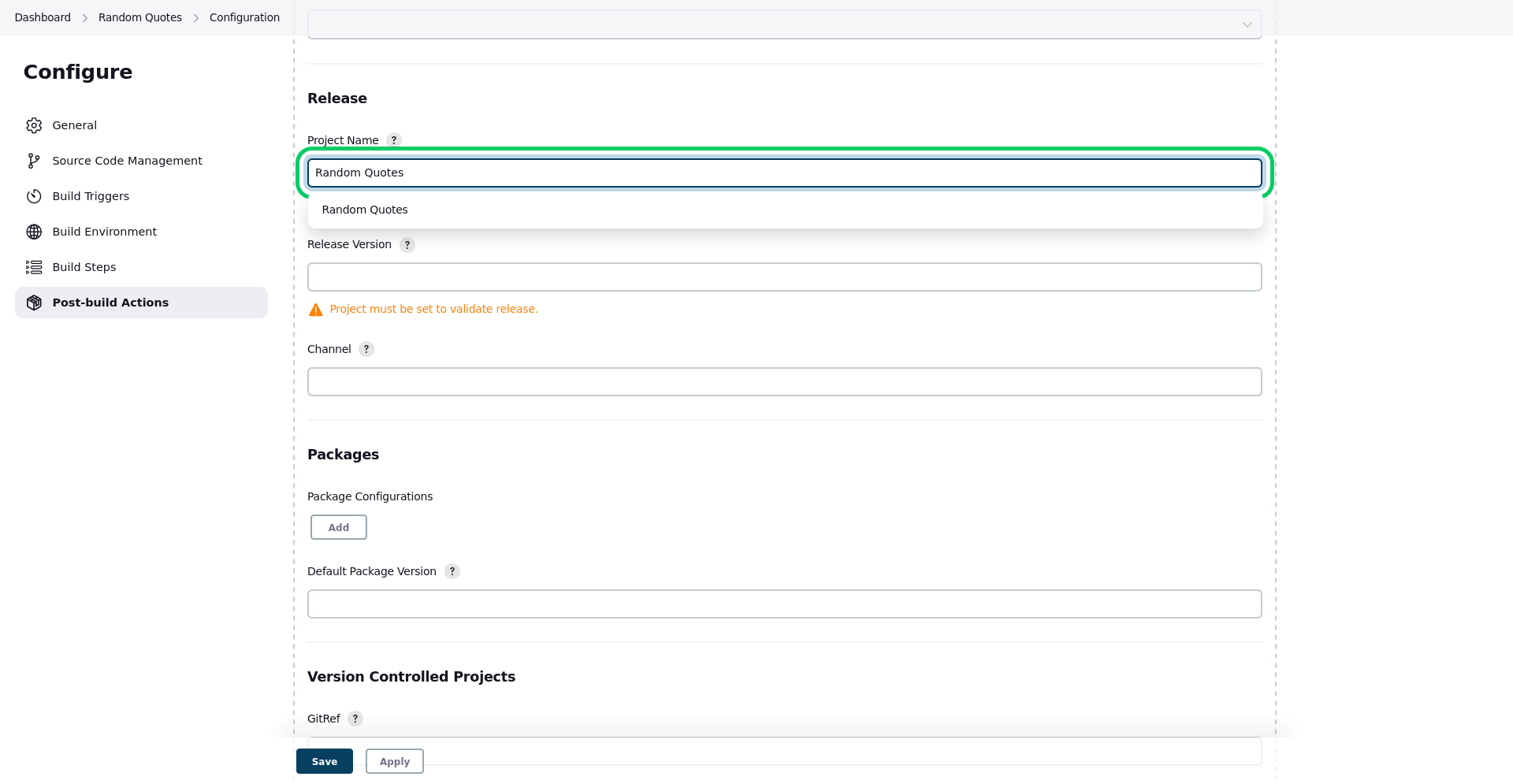Save the configuration
1513x784 pixels.
coord(325,761)
